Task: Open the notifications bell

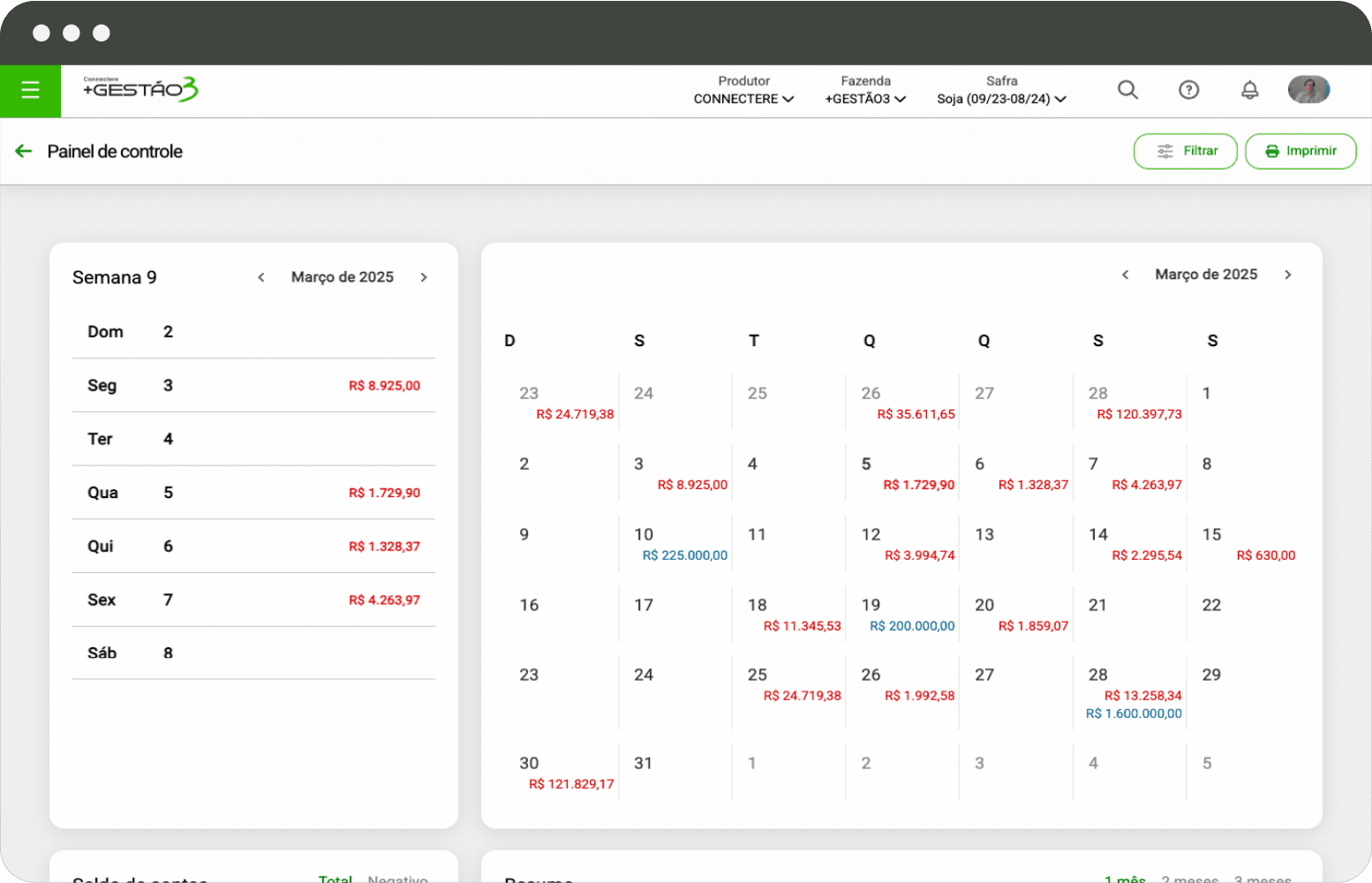Action: click(1249, 90)
